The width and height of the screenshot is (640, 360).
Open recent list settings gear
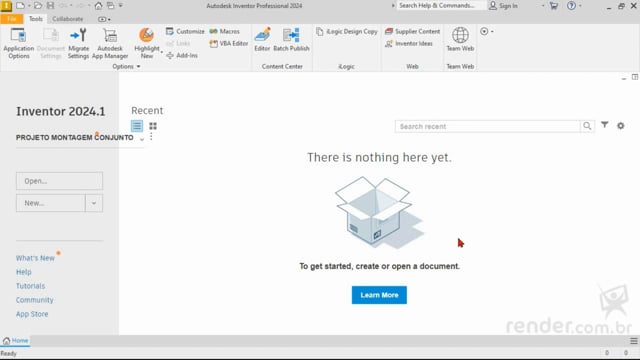[x=620, y=126]
